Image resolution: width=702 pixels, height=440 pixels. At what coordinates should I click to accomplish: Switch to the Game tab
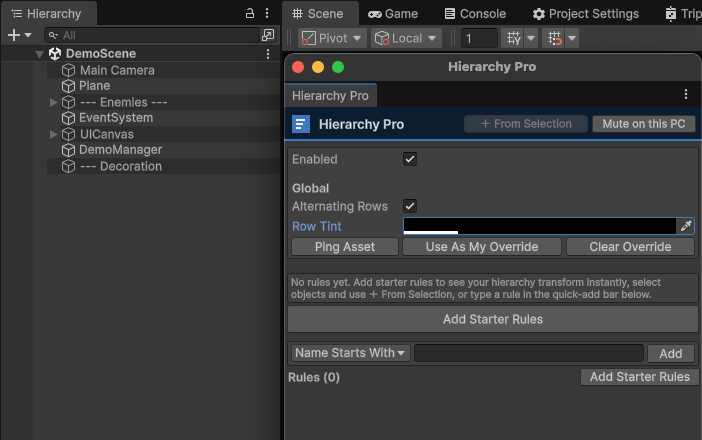(x=393, y=14)
